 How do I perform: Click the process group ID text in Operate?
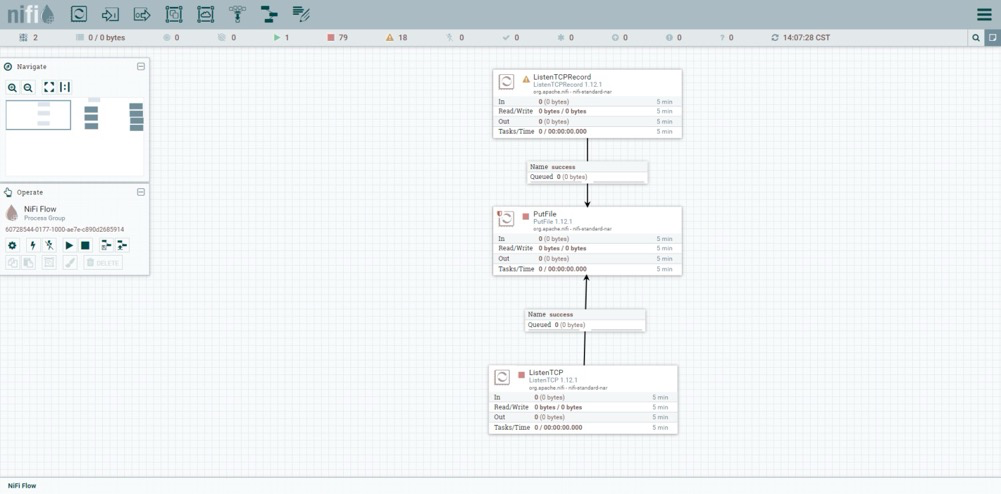[64, 229]
